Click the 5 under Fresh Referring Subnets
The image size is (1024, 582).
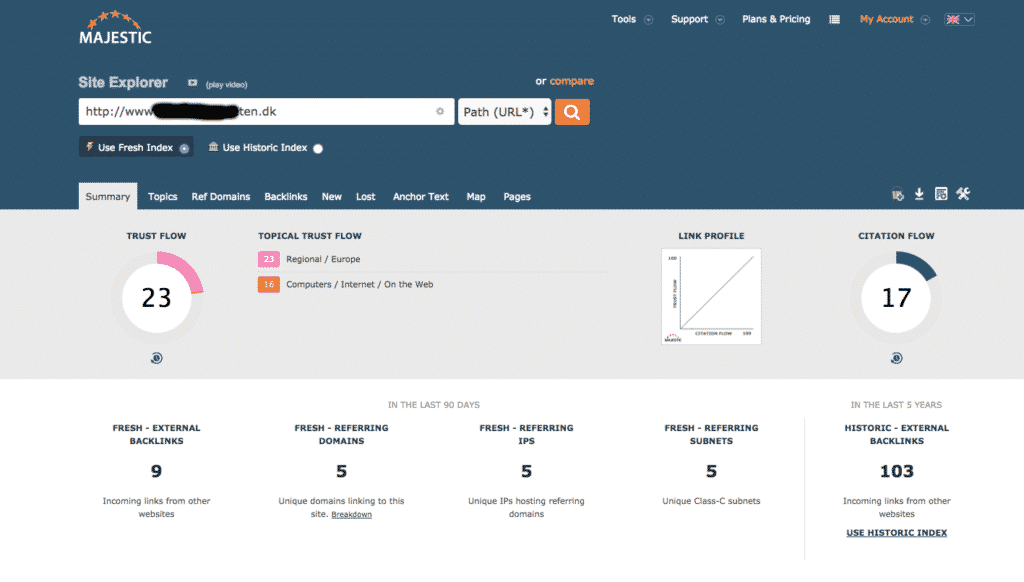(711, 471)
